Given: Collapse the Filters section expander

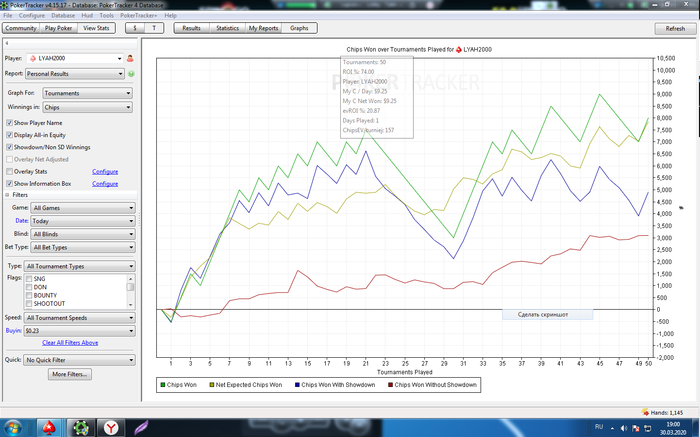Looking at the screenshot, I should [x=7, y=195].
